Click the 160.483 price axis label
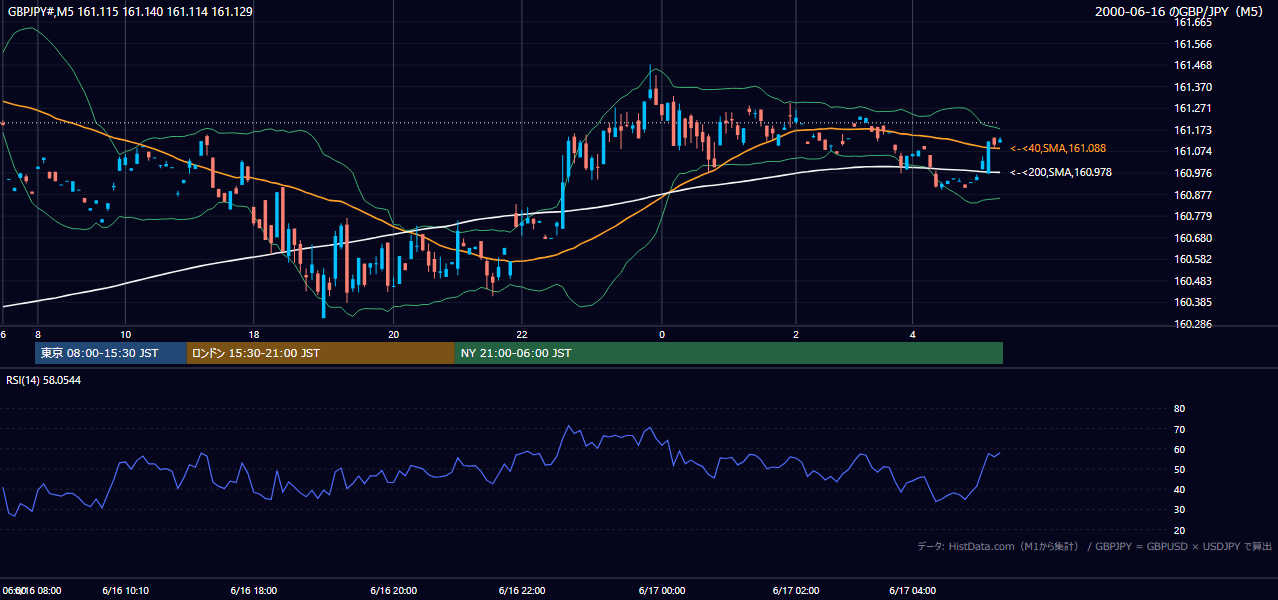Screen dimensions: 1278x600 [x=1192, y=281]
